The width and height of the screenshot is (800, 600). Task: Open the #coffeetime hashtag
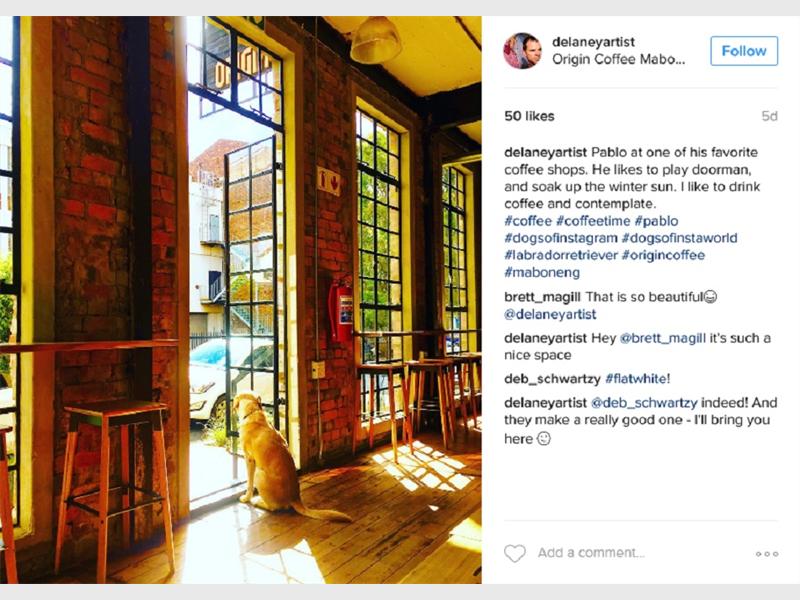point(593,221)
